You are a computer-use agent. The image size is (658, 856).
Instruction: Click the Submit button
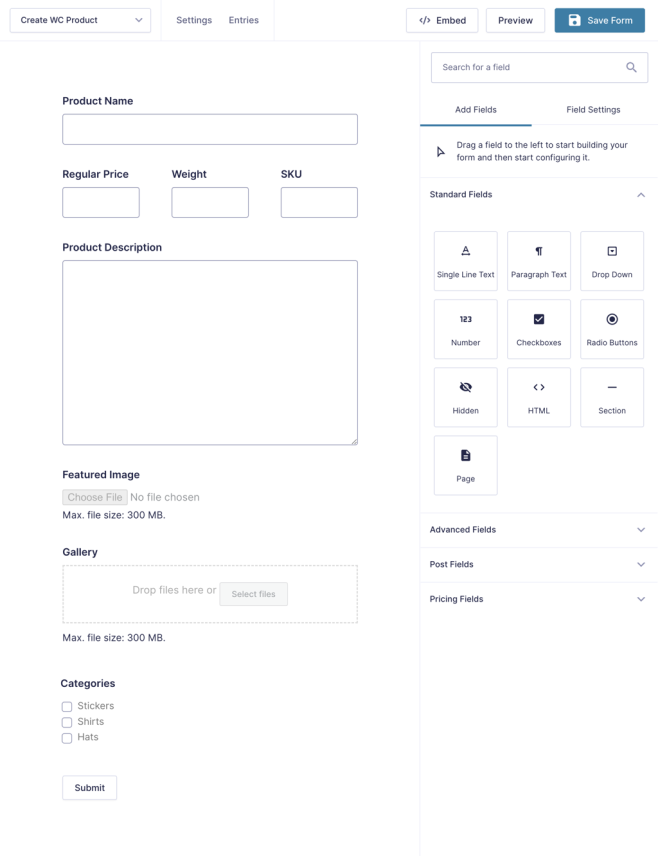(90, 788)
